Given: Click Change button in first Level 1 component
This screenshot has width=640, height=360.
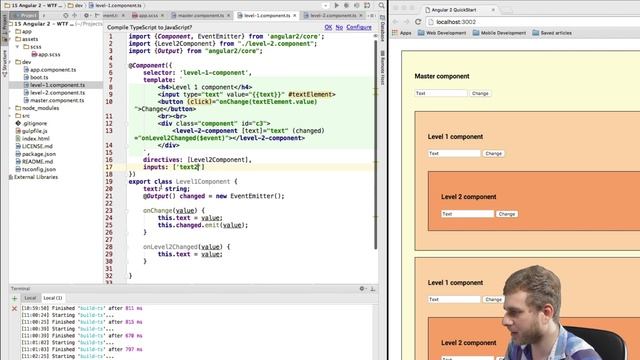Looking at the screenshot, I should pos(493,153).
